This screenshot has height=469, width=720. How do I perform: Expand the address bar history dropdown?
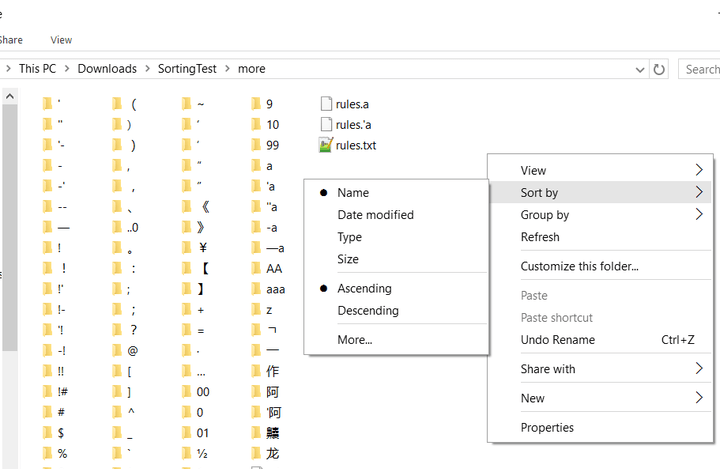[x=640, y=70]
